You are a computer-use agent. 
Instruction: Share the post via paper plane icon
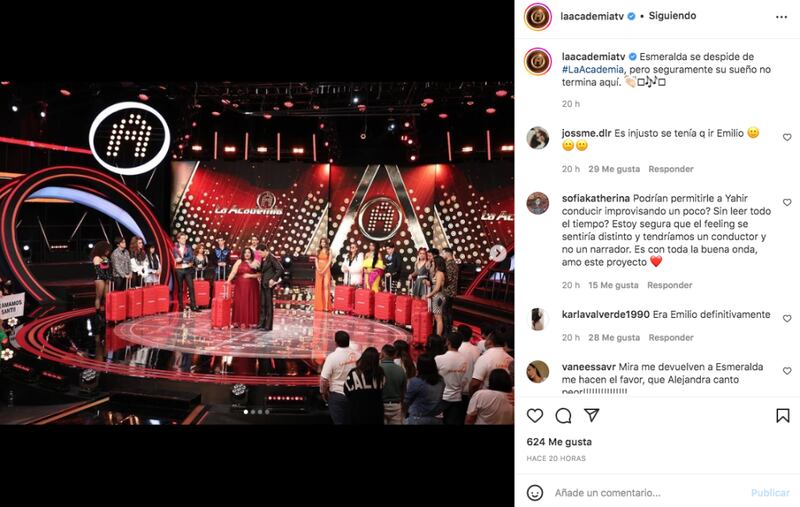(591, 415)
